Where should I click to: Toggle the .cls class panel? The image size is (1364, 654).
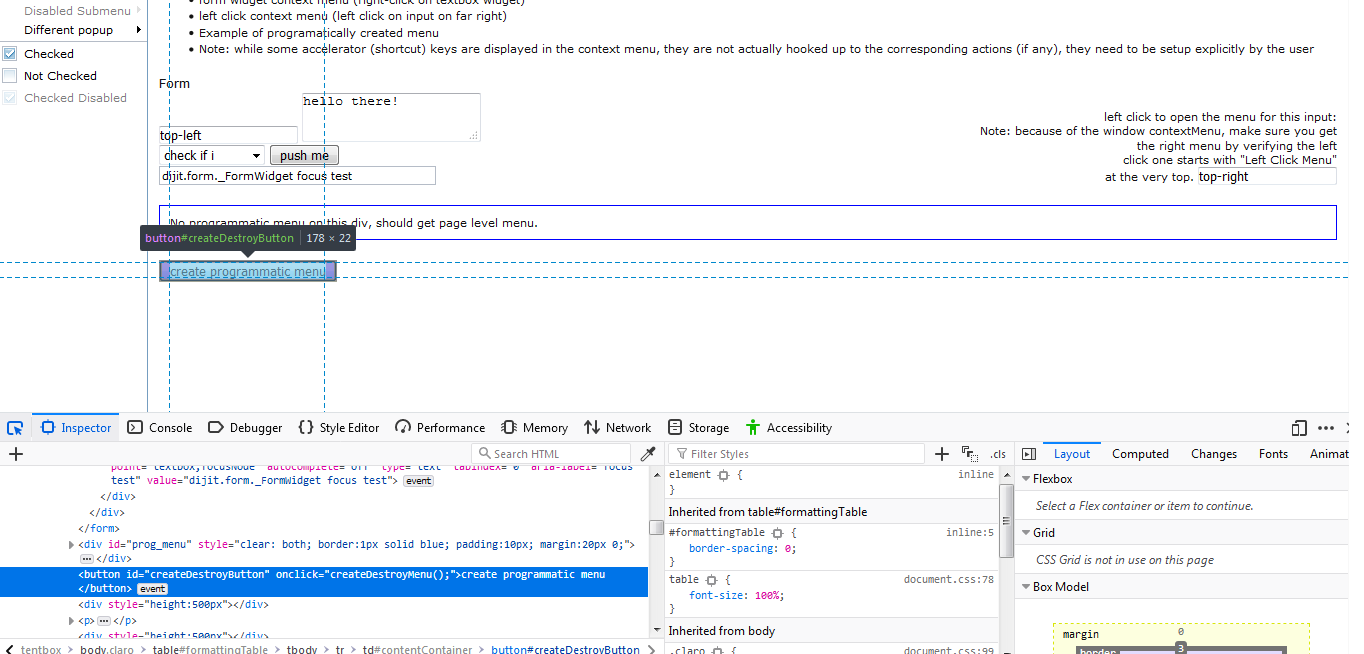[x=997, y=453]
